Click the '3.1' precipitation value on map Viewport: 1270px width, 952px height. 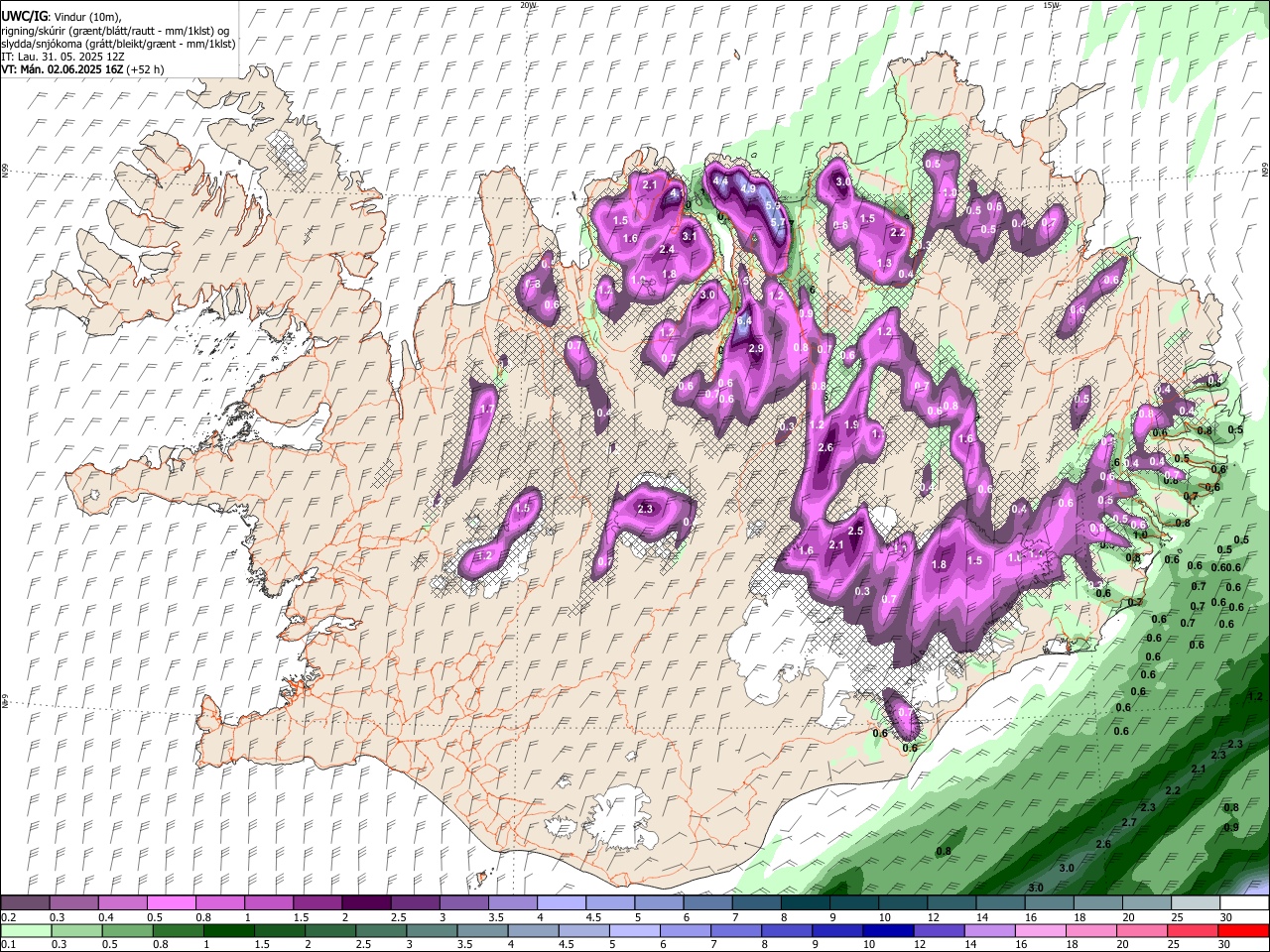tap(690, 236)
